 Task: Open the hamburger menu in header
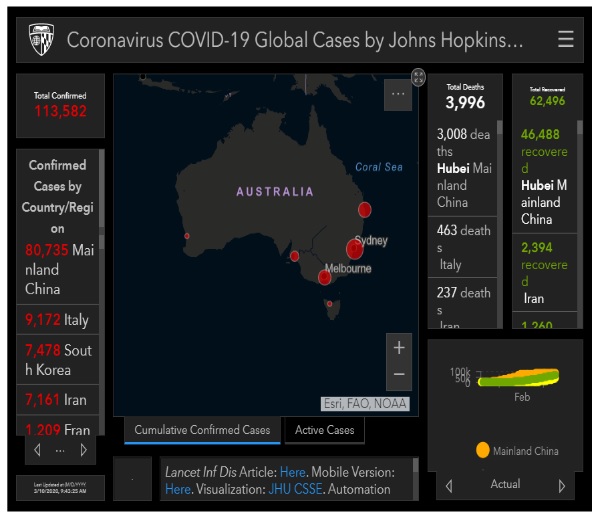(566, 39)
